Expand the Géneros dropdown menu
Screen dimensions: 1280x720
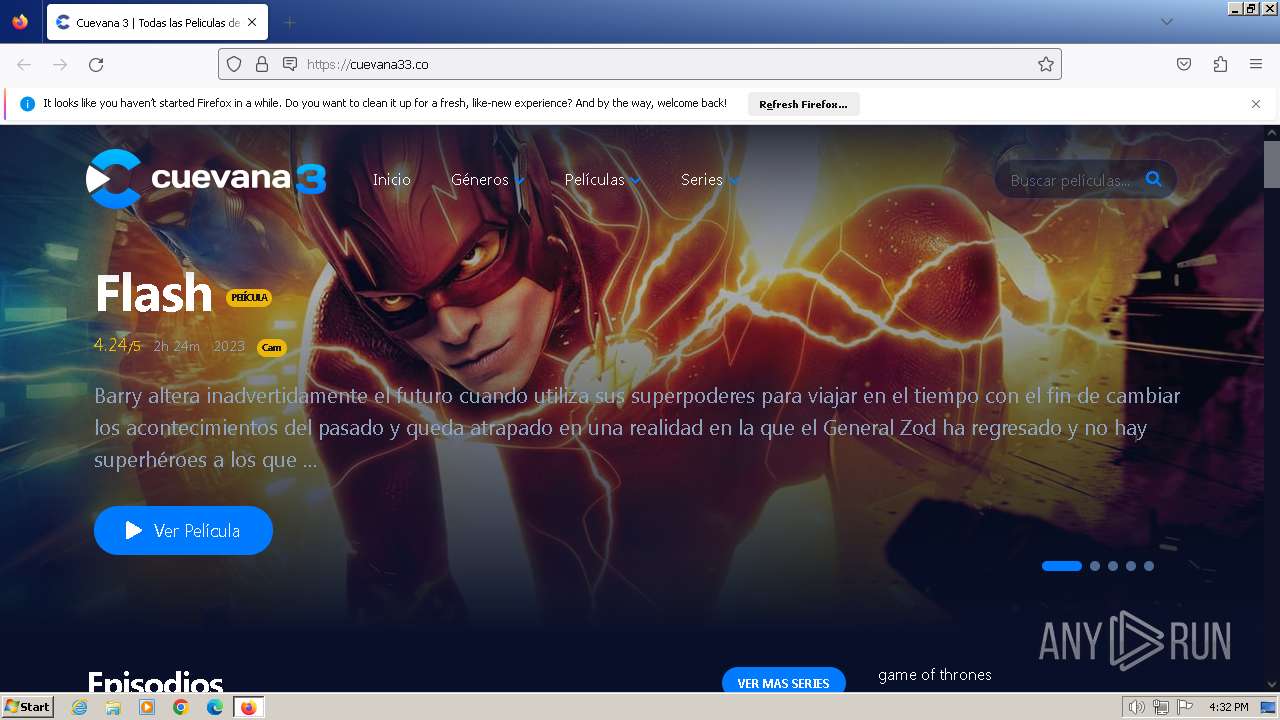pos(488,180)
